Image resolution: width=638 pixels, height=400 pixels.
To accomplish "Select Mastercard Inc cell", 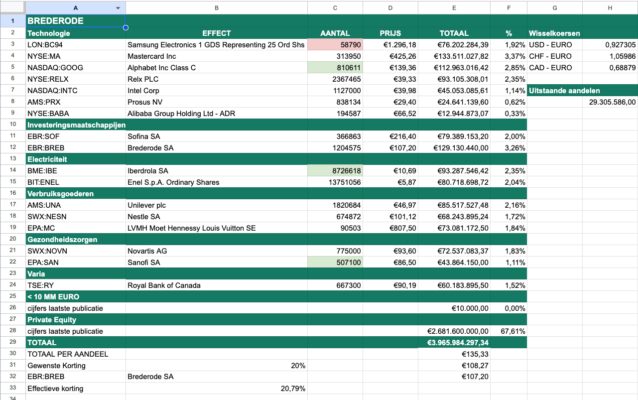I will (216, 56).
